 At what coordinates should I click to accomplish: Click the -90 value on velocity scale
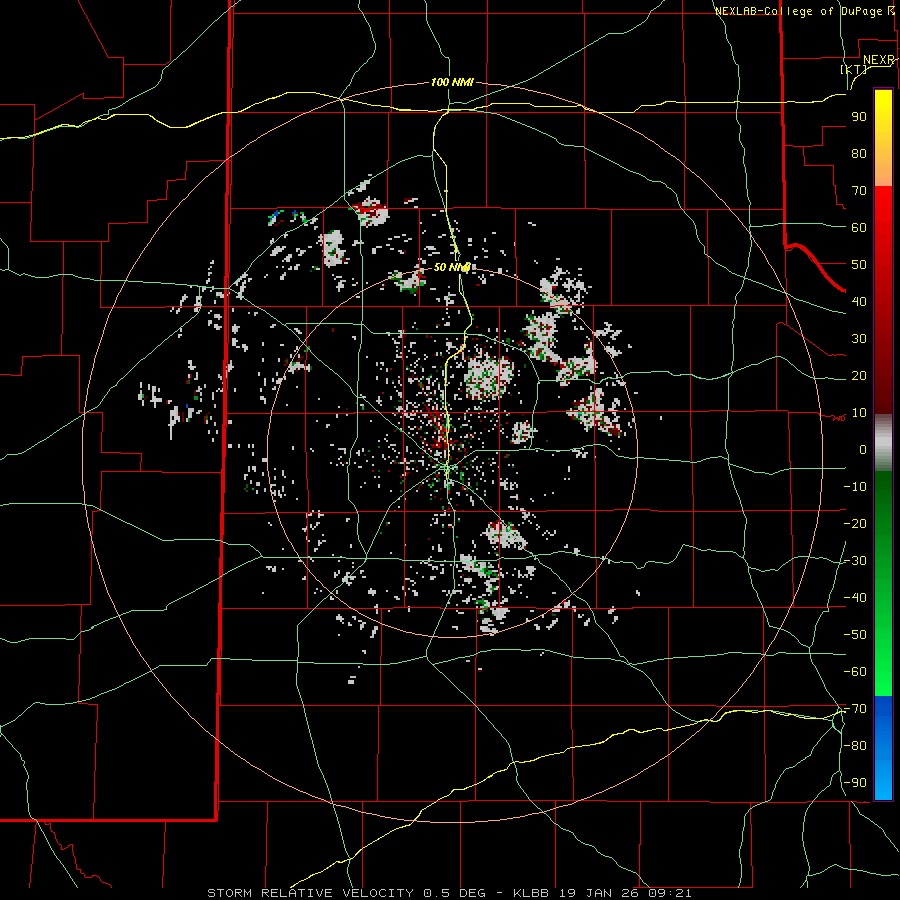click(x=855, y=783)
